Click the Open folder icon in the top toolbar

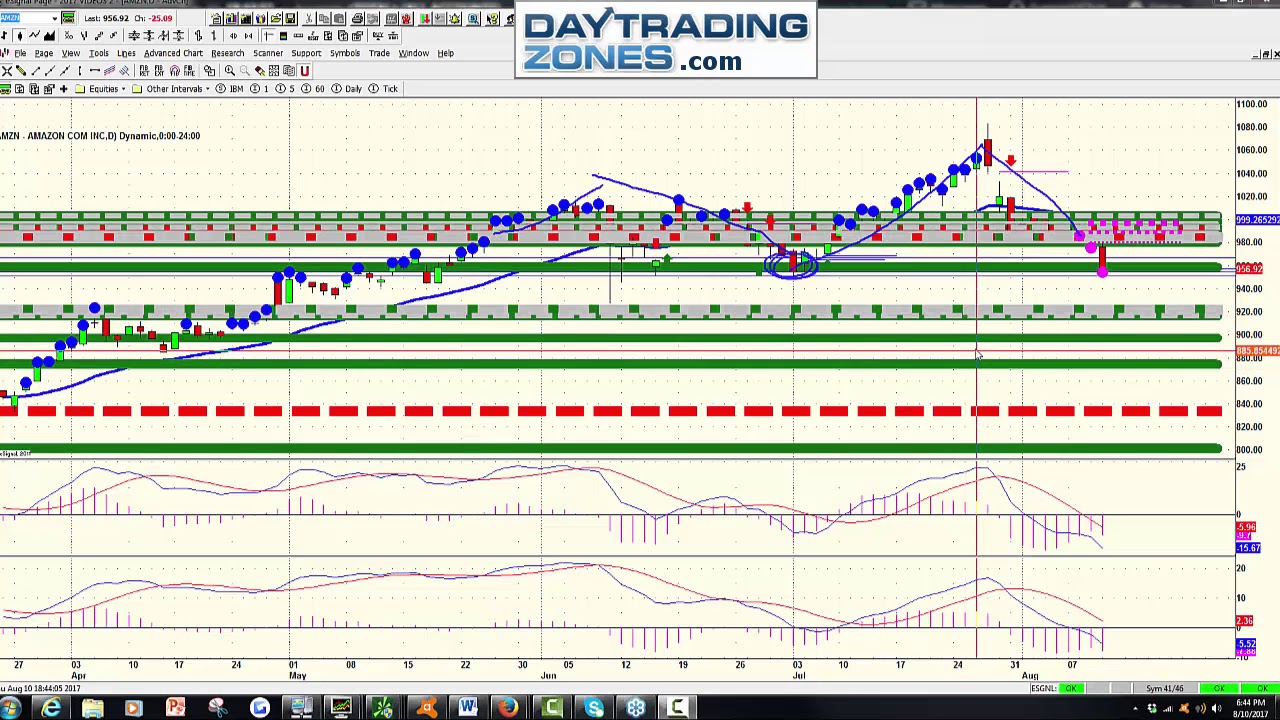(x=276, y=18)
